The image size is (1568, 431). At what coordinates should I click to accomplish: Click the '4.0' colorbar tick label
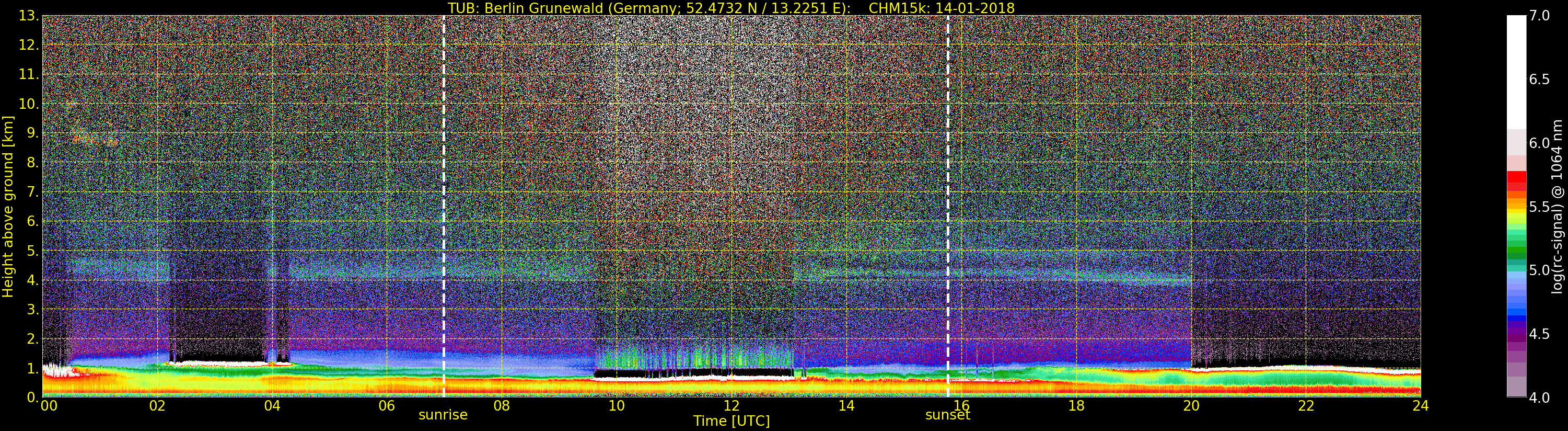tap(1539, 398)
